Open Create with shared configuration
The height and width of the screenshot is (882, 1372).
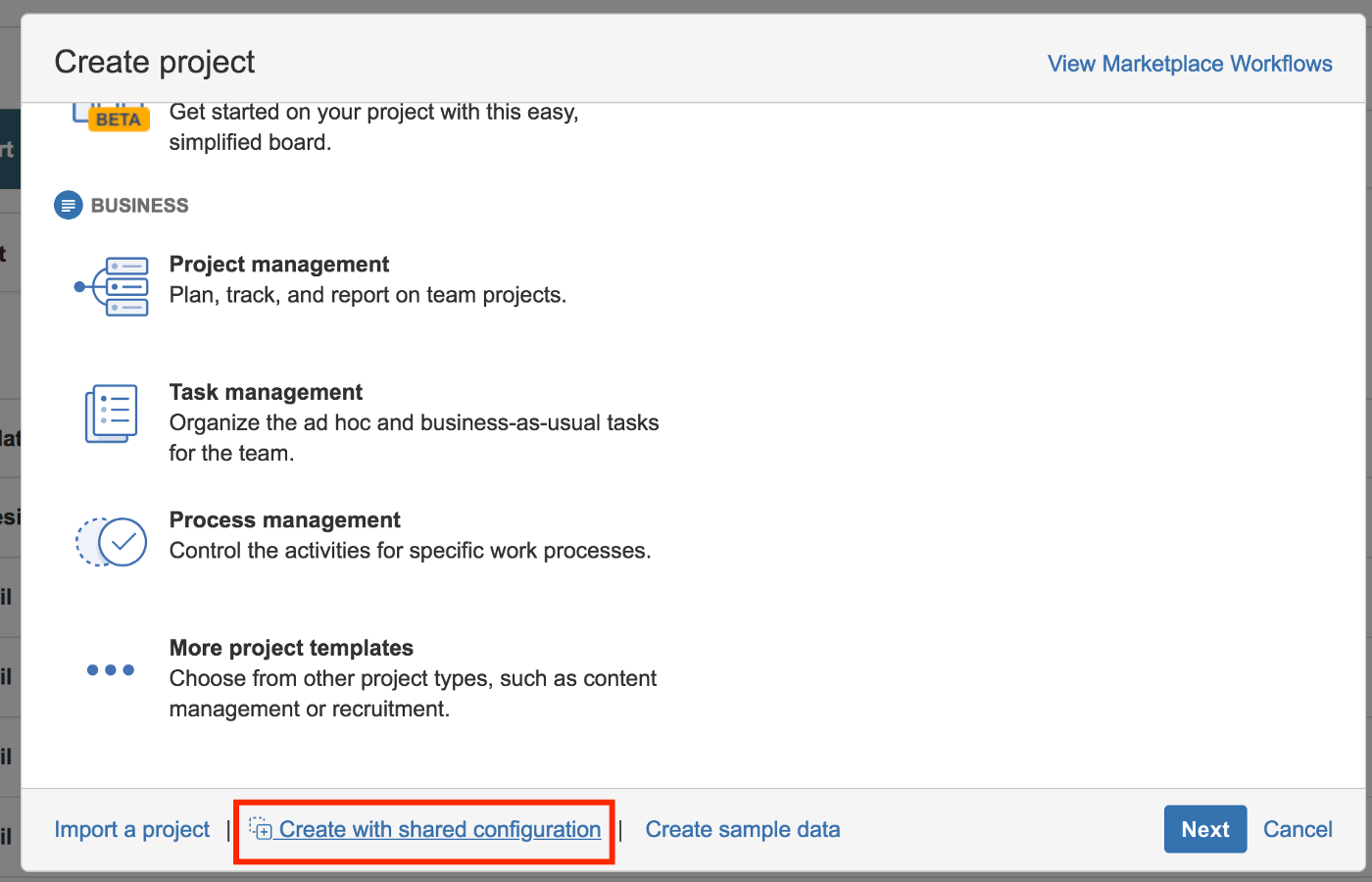point(441,829)
